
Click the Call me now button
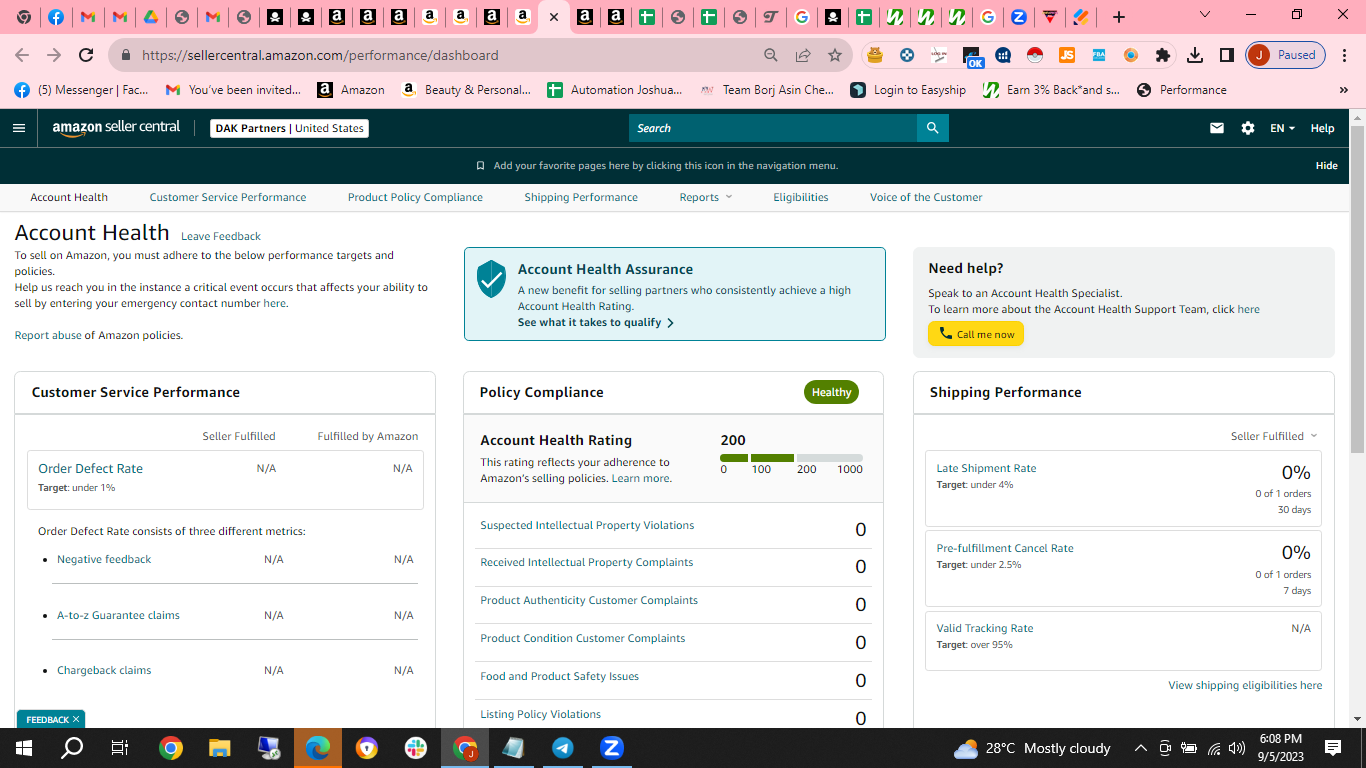tap(976, 334)
